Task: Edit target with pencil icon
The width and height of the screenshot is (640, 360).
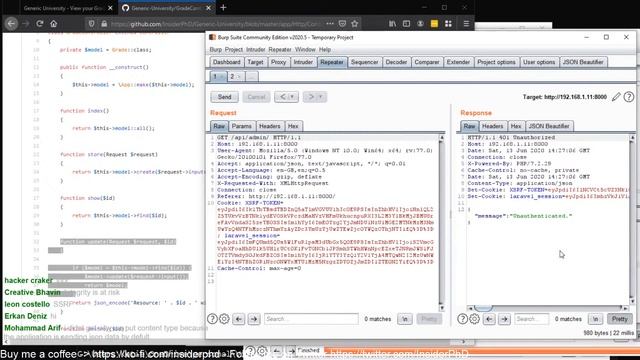Action: 616,97
